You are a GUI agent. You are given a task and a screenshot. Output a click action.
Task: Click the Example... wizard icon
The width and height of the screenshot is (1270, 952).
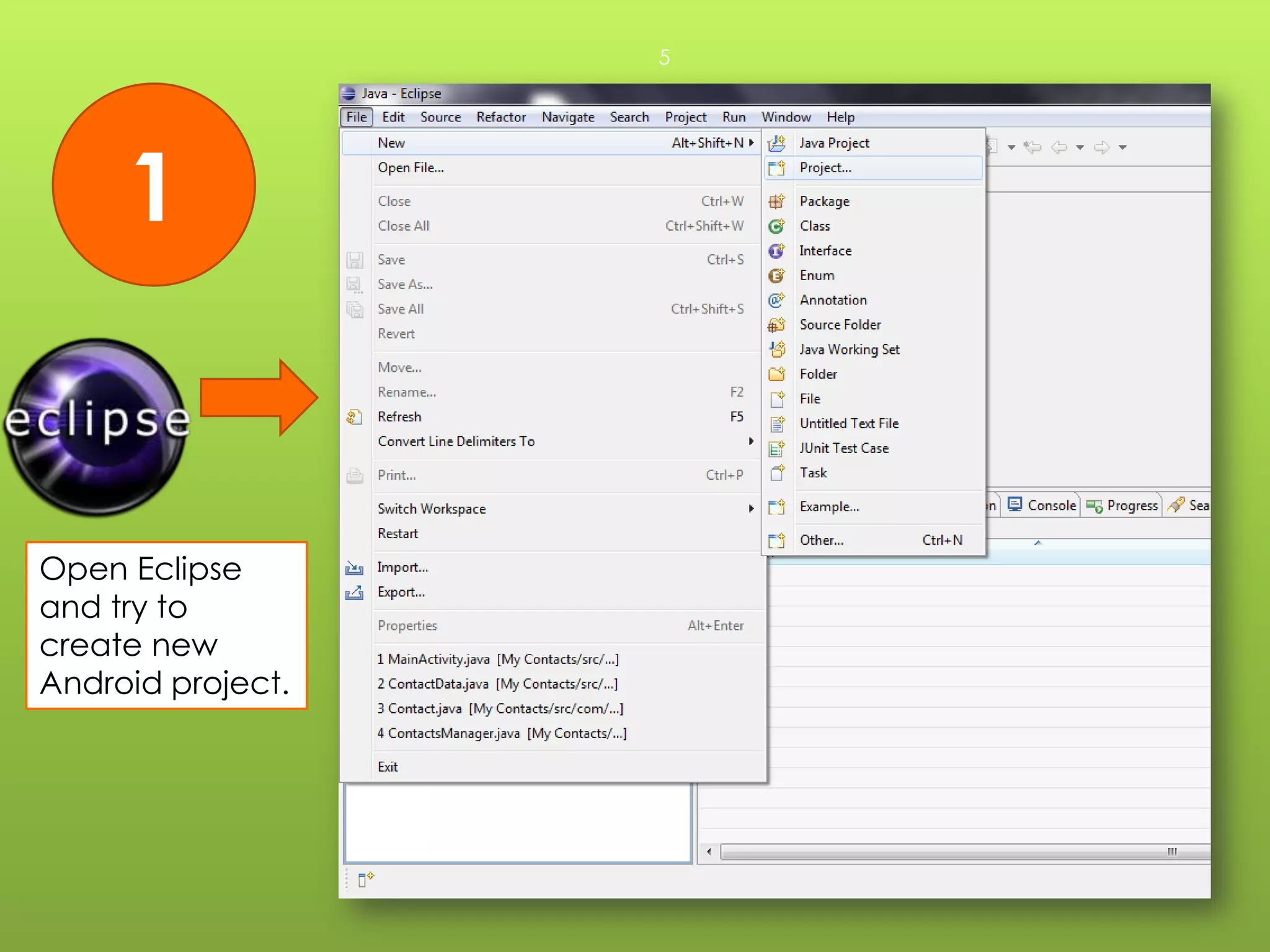point(776,507)
